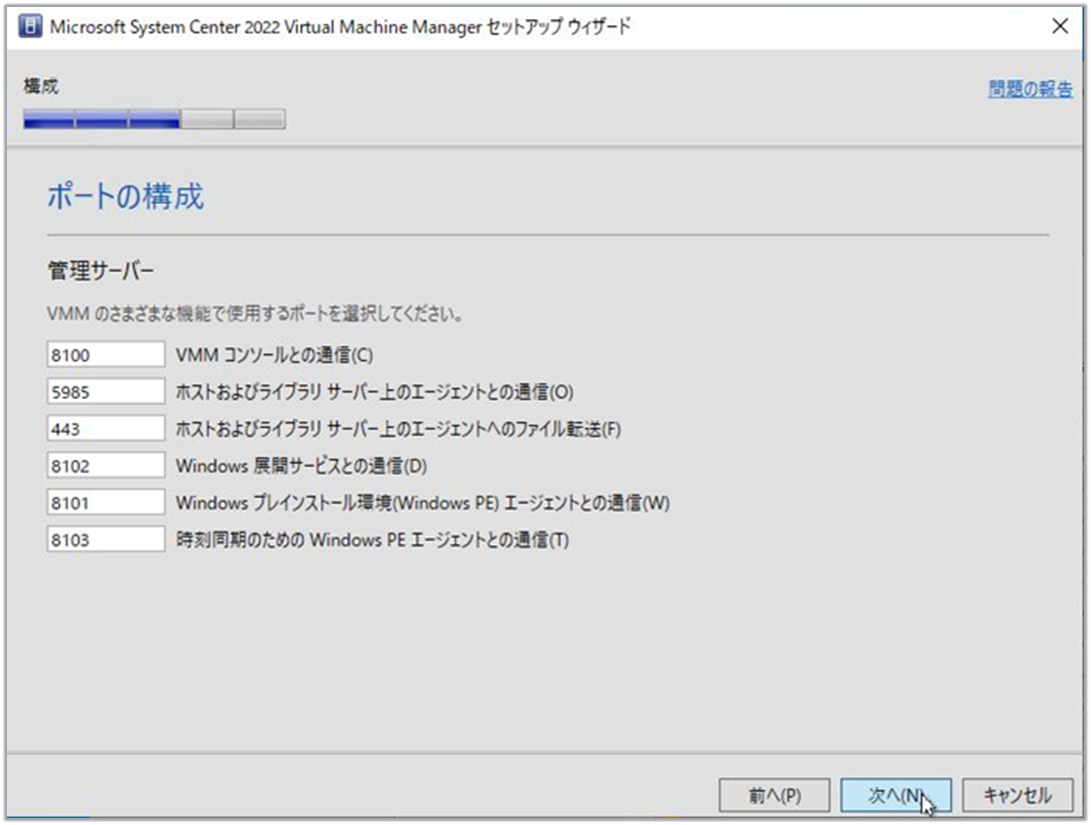The image size is (1091, 825).
Task: Select the time sync port field showing 8103
Action: coord(105,538)
